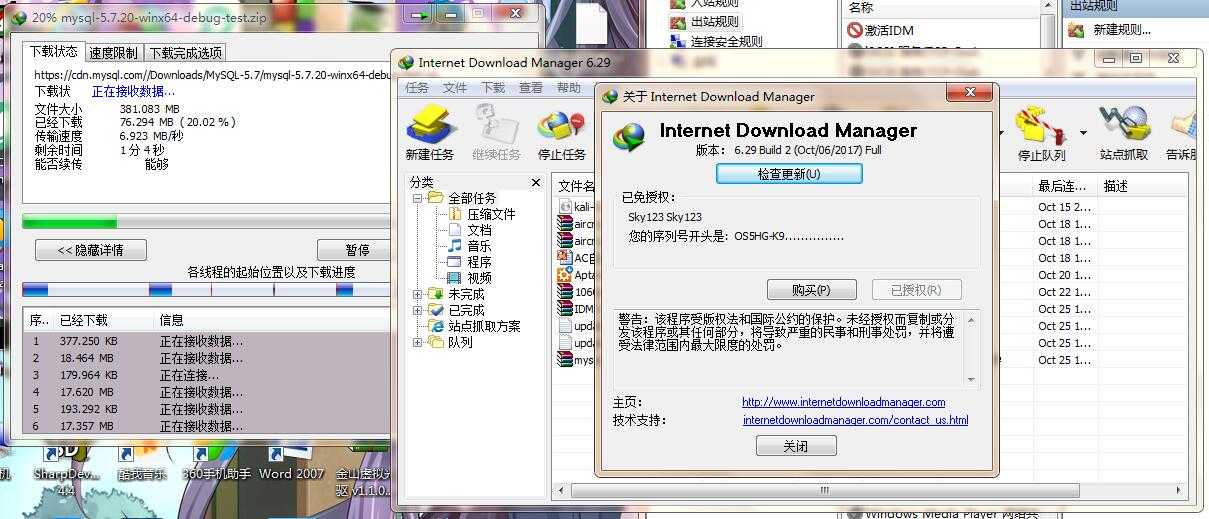Click the 购买(P) button
The image size is (1209, 519).
click(x=811, y=290)
